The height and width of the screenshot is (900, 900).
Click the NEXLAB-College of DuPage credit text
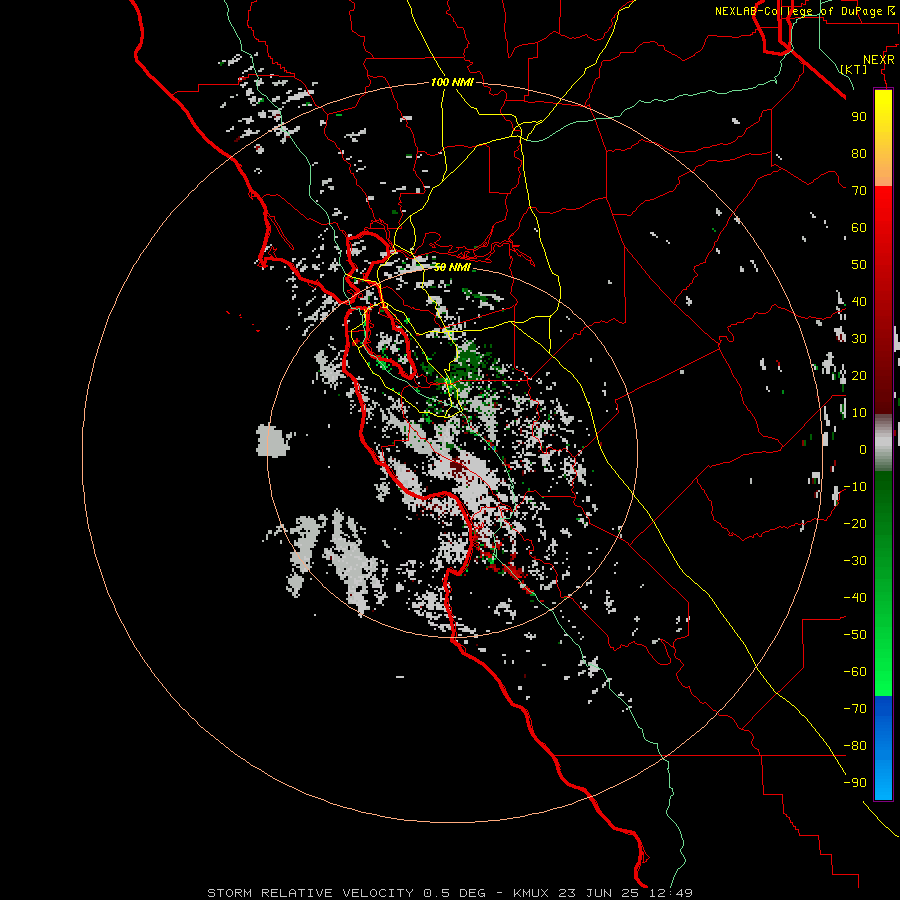(x=805, y=11)
